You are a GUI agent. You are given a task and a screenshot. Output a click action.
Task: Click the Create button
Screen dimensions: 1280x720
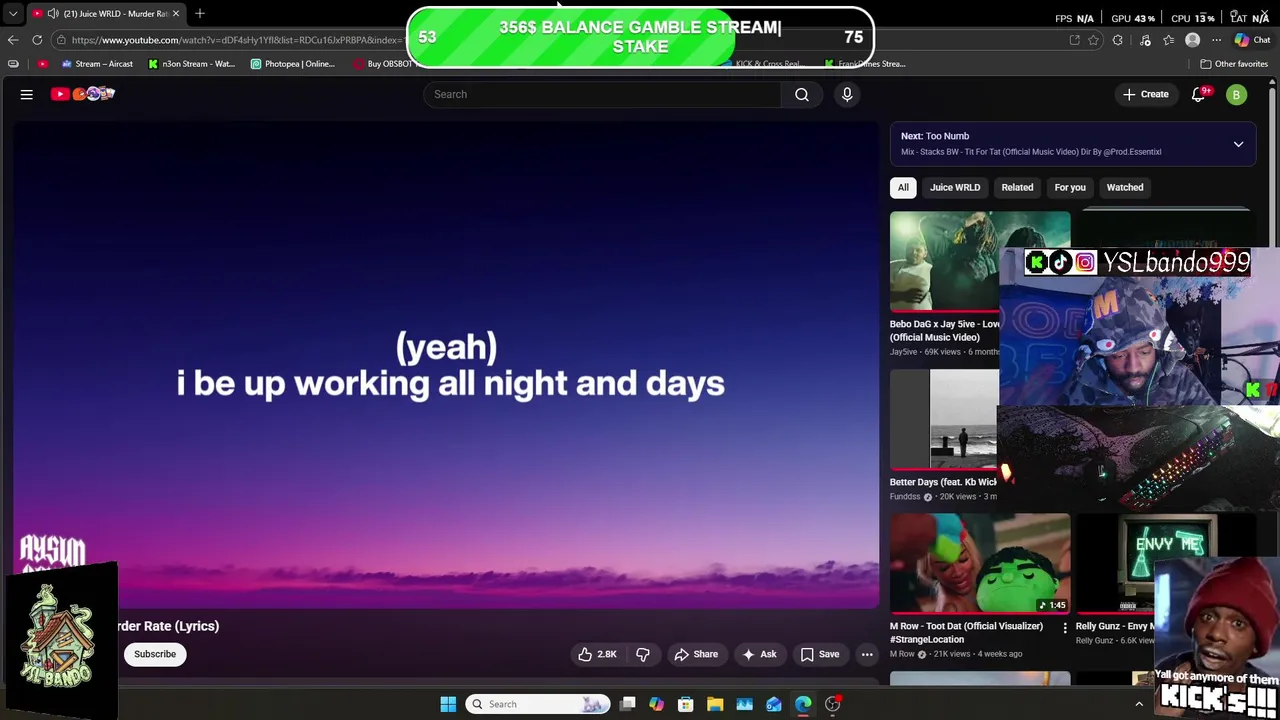[x=1146, y=94]
